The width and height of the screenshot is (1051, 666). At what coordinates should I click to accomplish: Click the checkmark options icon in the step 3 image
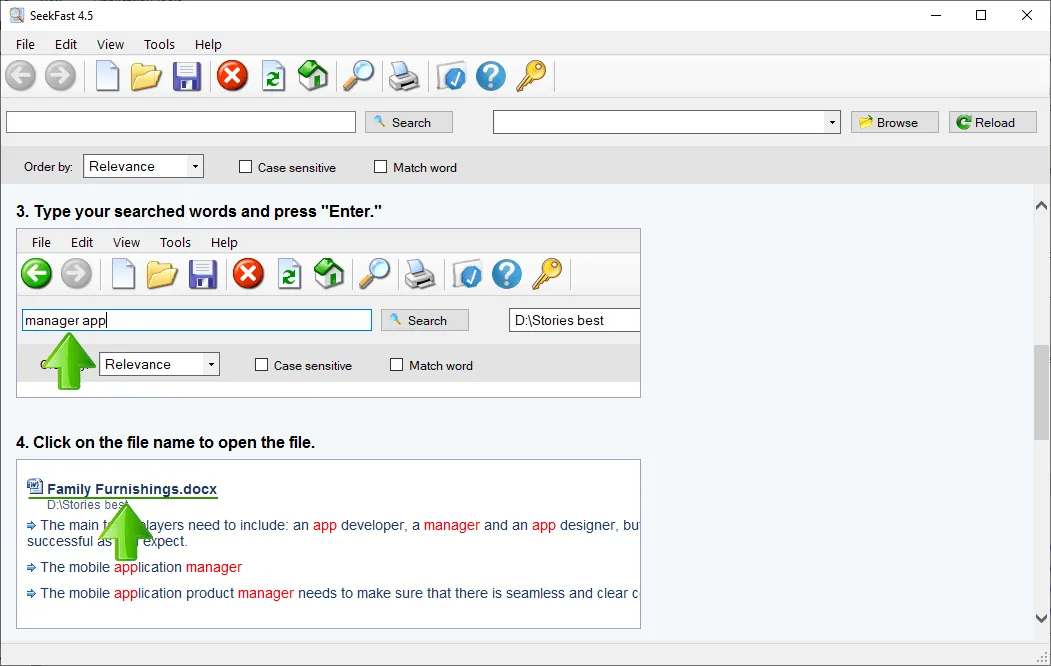coord(467,275)
